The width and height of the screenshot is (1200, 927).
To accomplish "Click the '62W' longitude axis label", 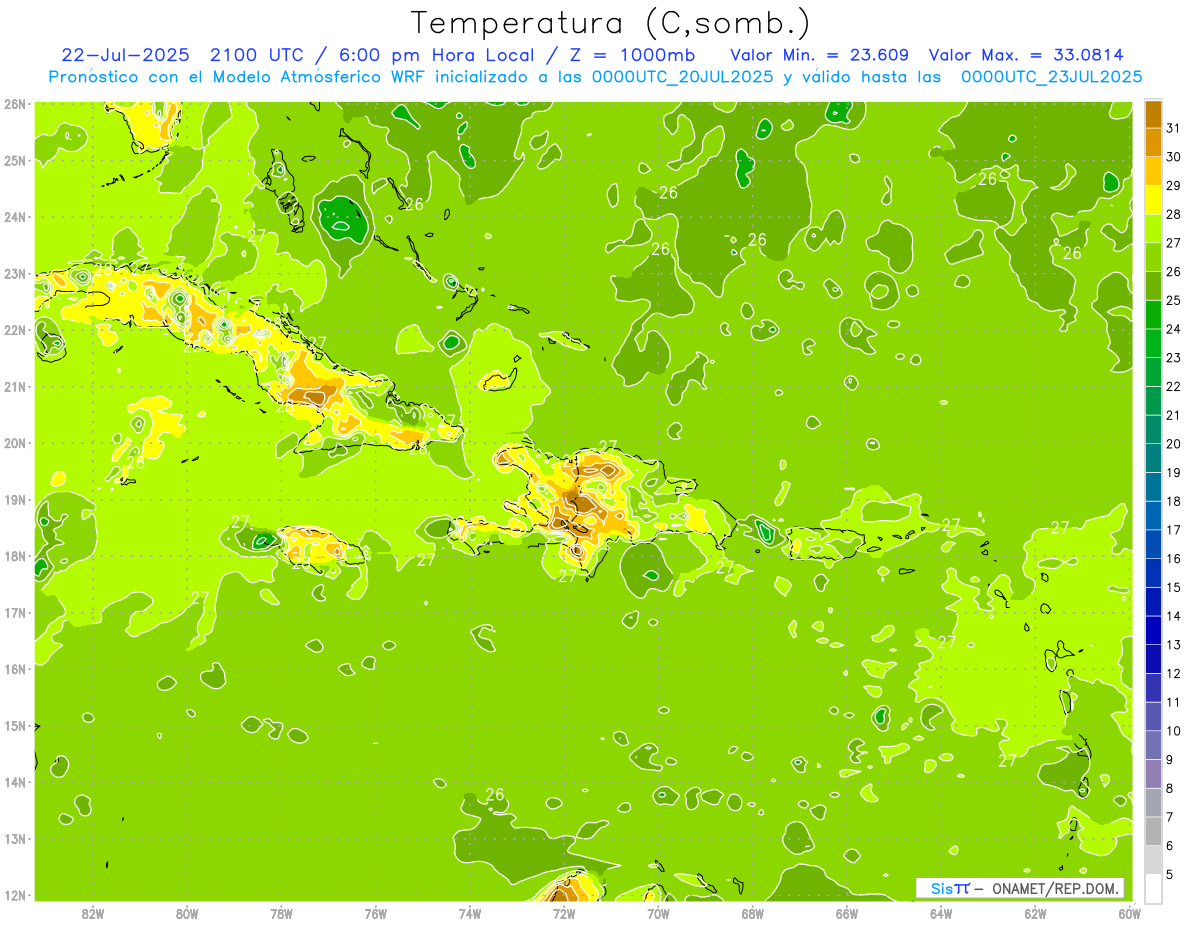I will [x=1035, y=913].
